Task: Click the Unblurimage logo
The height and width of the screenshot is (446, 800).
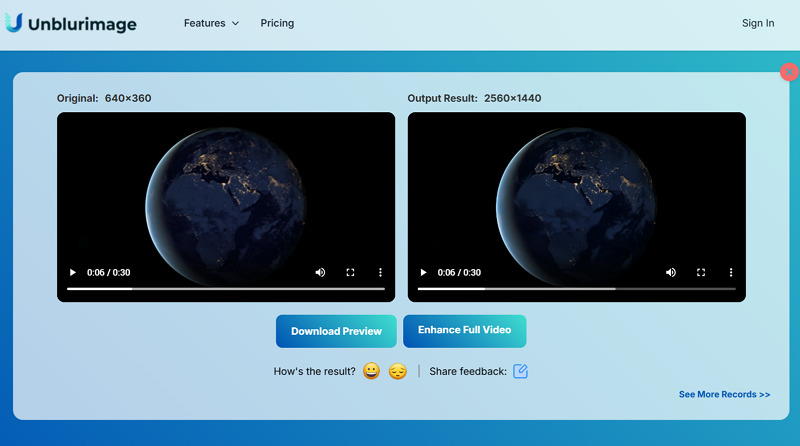Action: [x=70, y=23]
